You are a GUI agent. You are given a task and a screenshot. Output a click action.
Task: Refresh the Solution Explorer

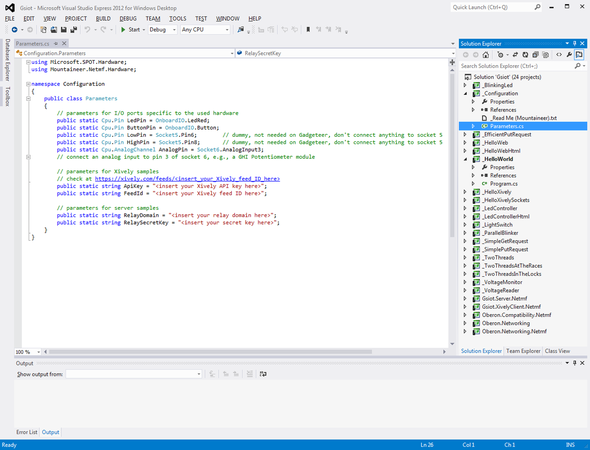pyautogui.click(x=525, y=55)
